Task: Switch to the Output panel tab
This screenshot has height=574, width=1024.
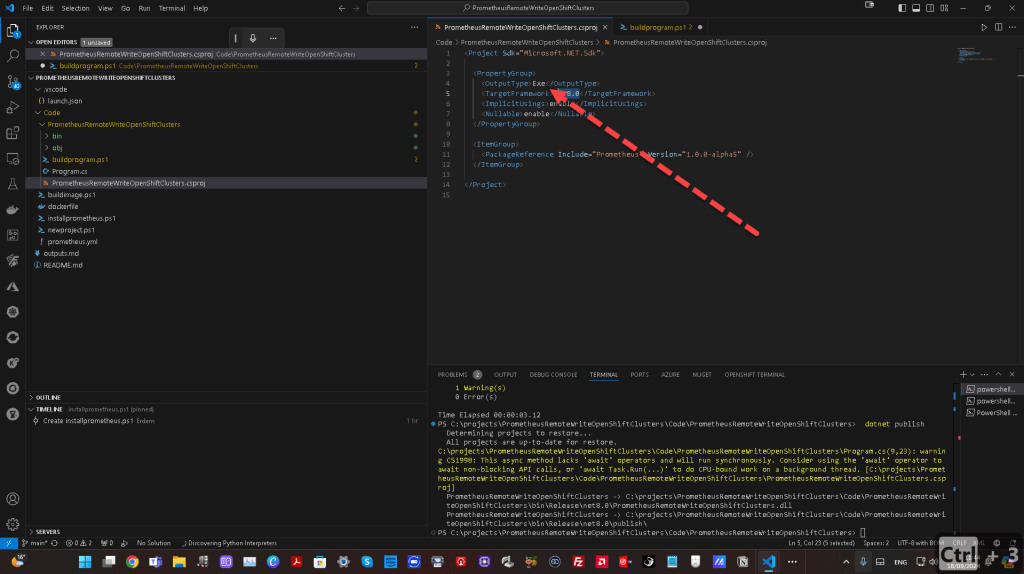Action: point(505,375)
